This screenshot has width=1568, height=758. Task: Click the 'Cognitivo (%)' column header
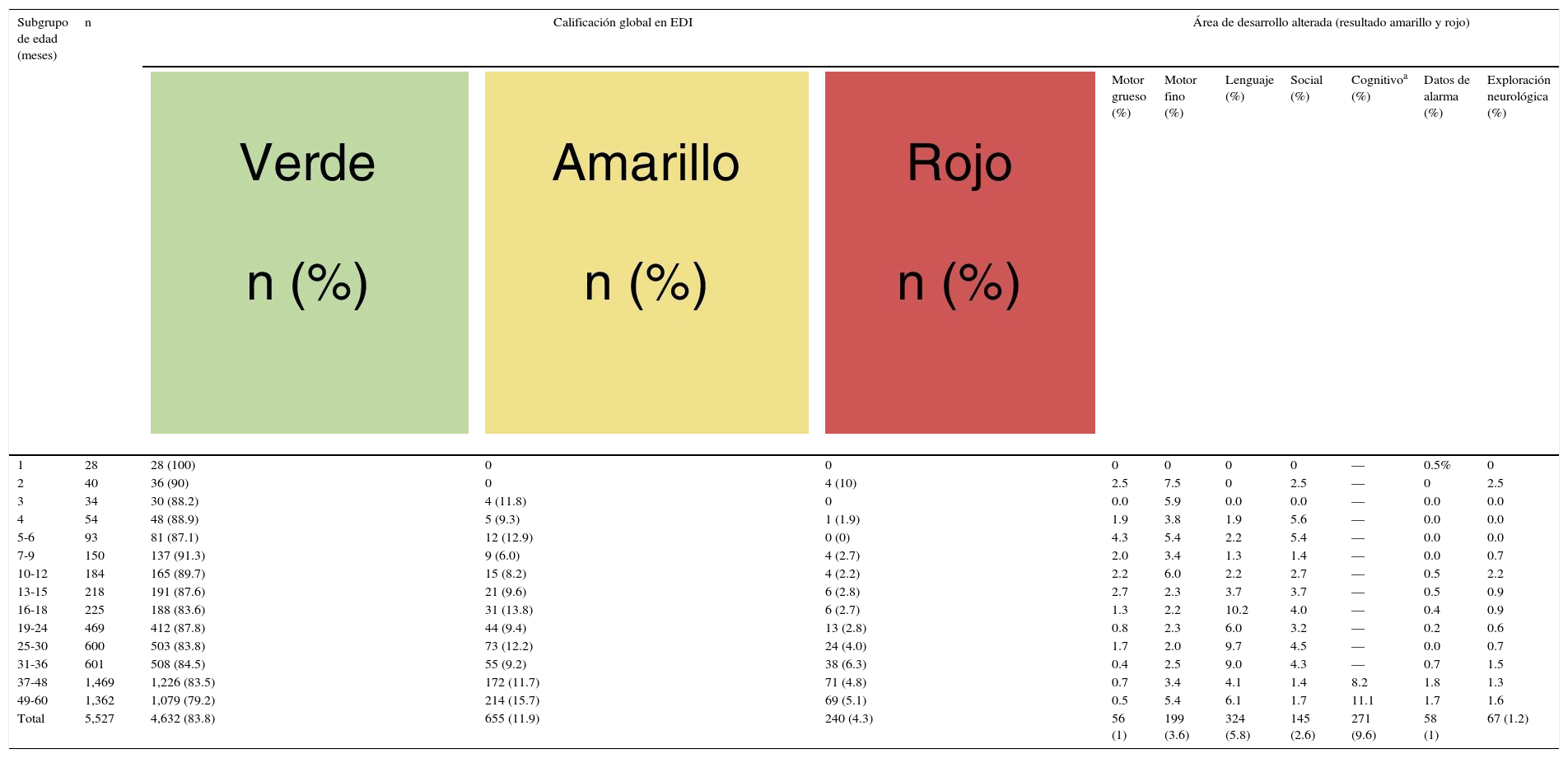pyautogui.click(x=1378, y=88)
